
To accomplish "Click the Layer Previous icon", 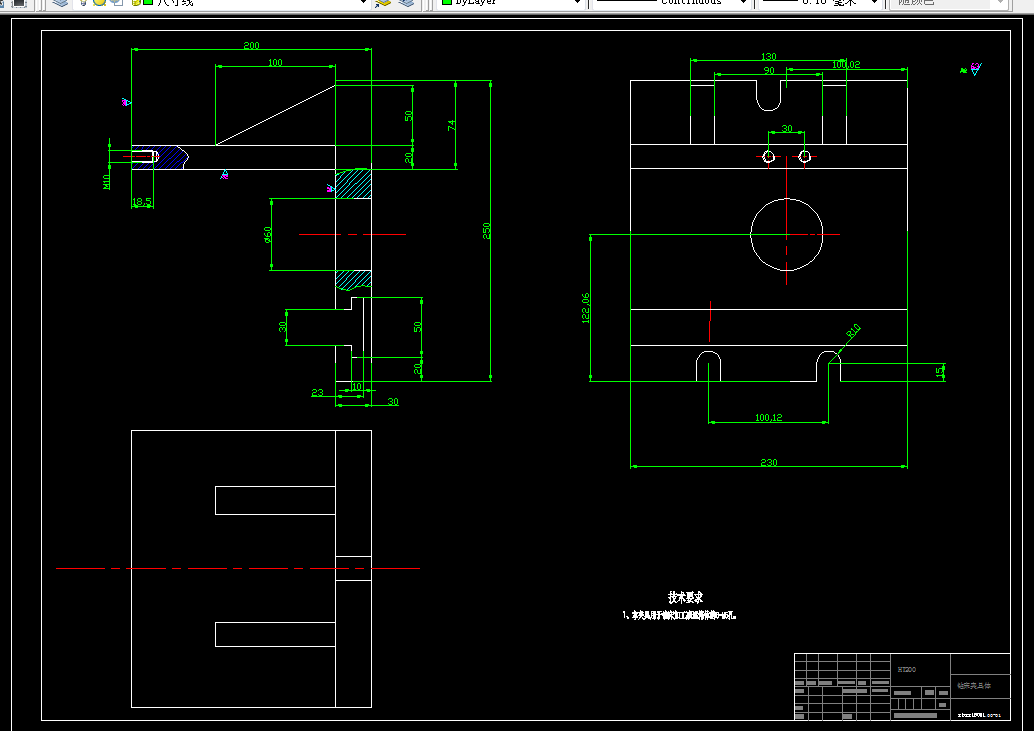I will coord(406,3).
